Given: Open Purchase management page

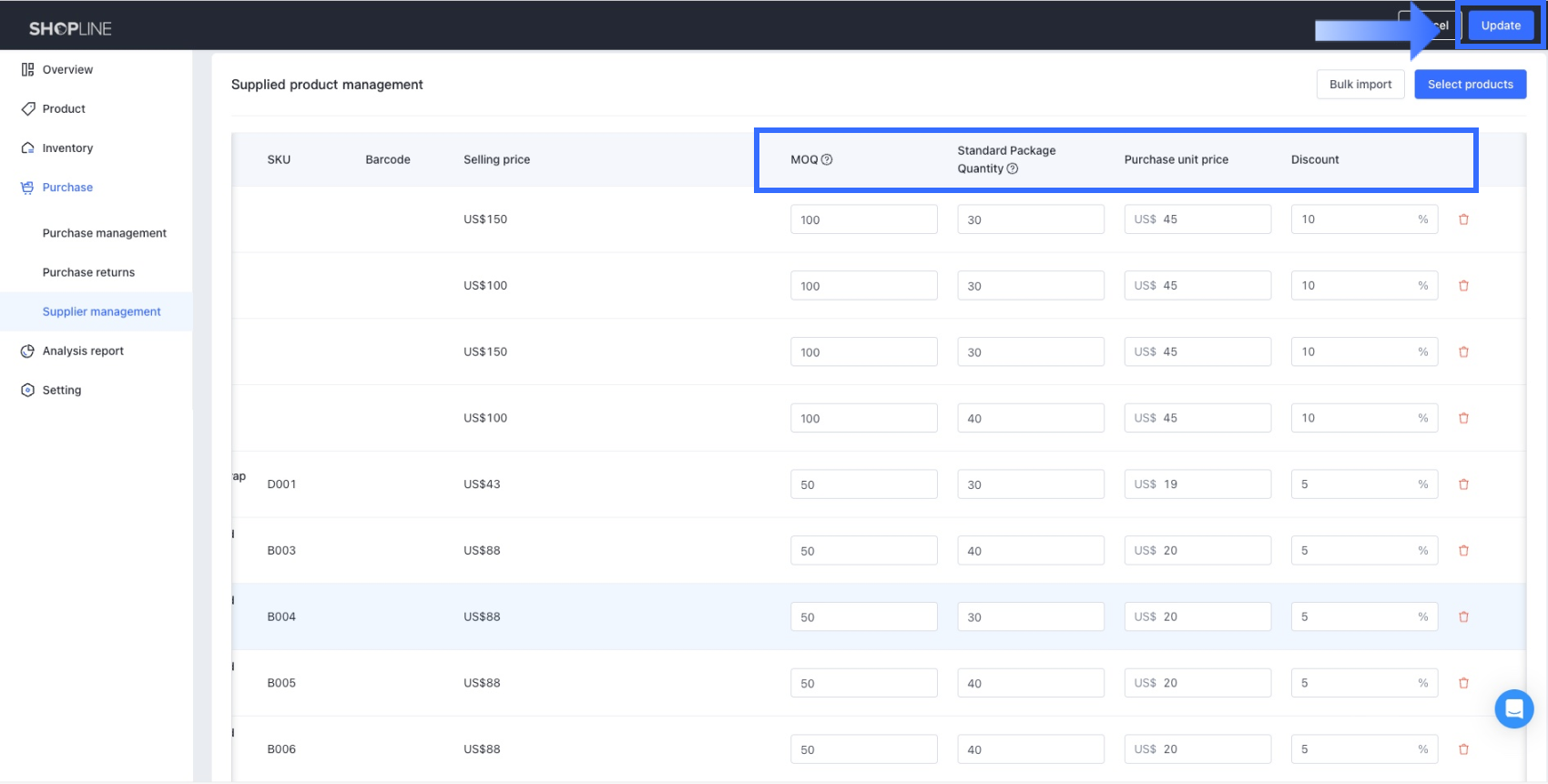Looking at the screenshot, I should [104, 233].
